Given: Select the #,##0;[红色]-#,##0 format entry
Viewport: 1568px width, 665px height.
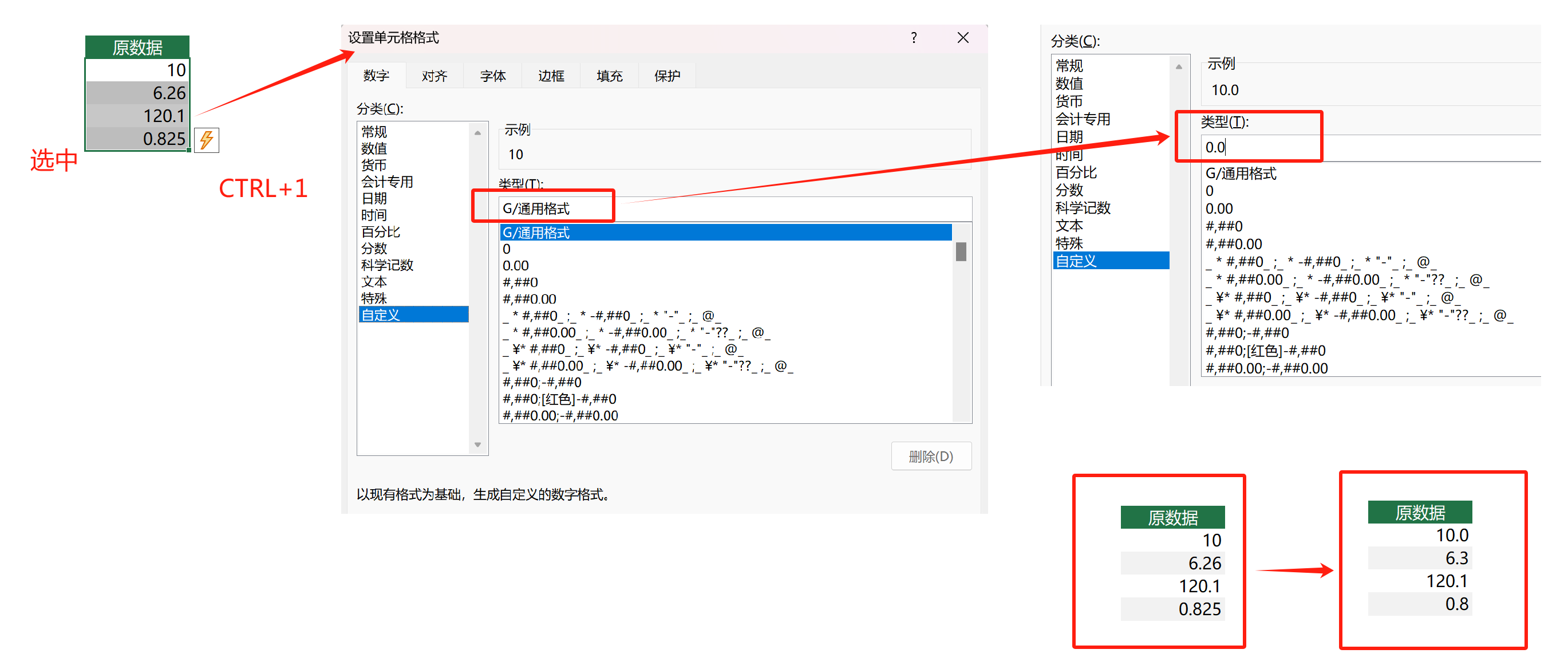Looking at the screenshot, I should point(559,399).
